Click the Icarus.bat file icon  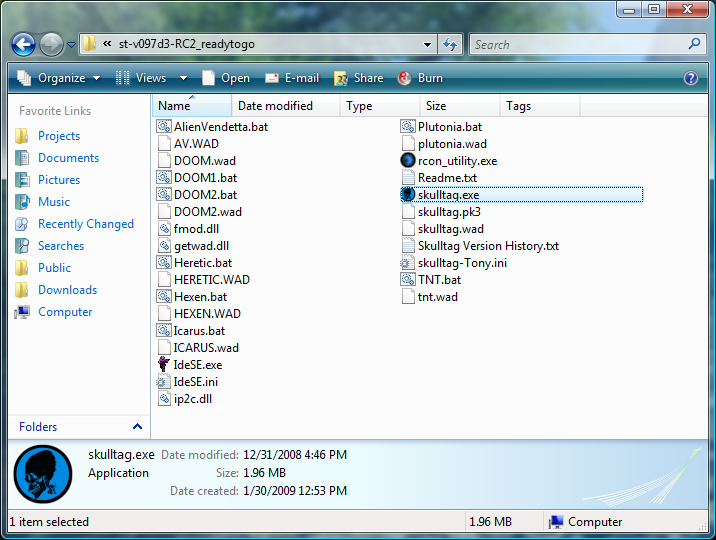click(x=164, y=330)
